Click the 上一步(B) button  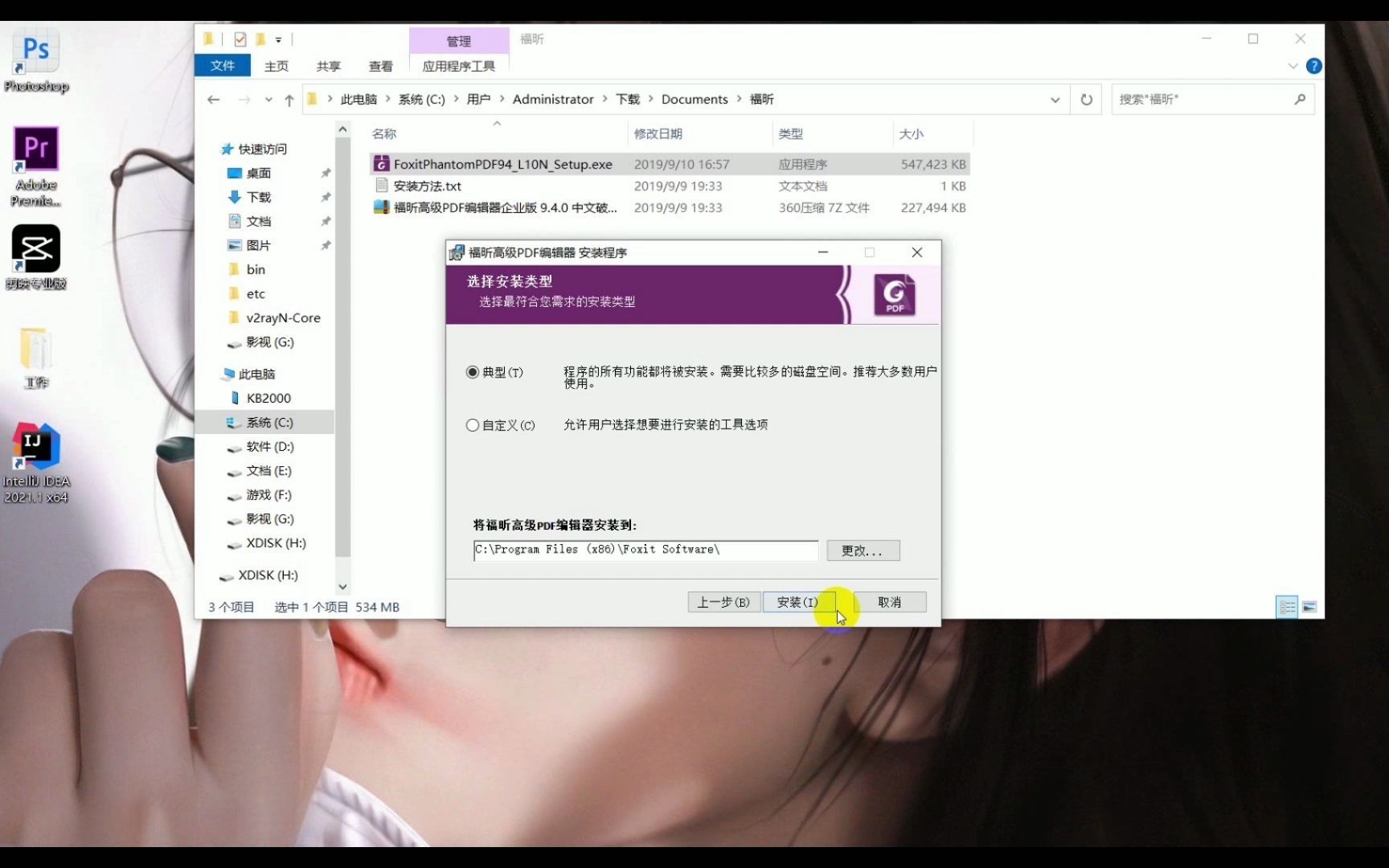tap(723, 602)
